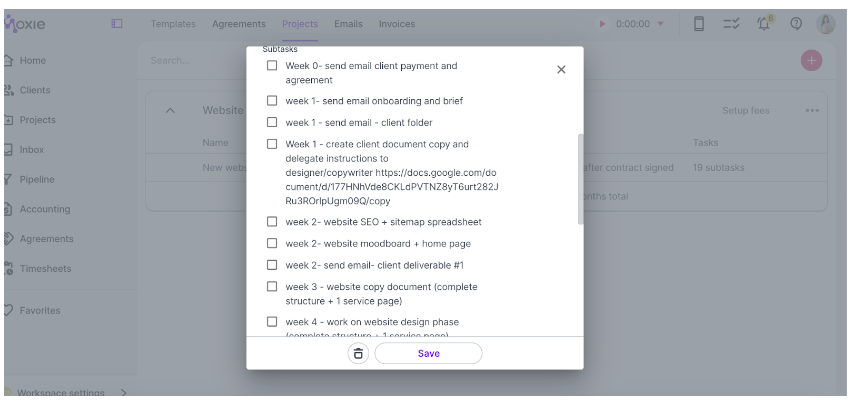
Task: Toggle sidebar collapse icon near logo
Action: point(117,23)
